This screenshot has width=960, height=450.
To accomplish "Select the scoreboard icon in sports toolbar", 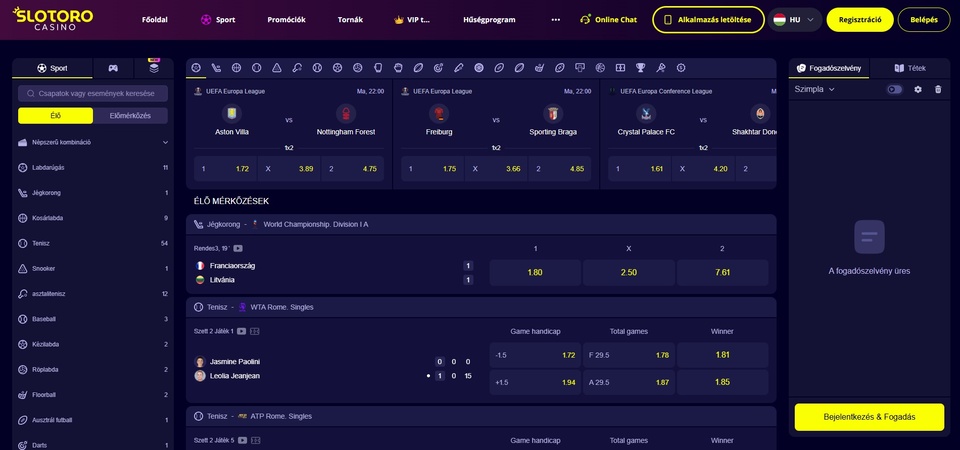I will pyautogui.click(x=620, y=68).
